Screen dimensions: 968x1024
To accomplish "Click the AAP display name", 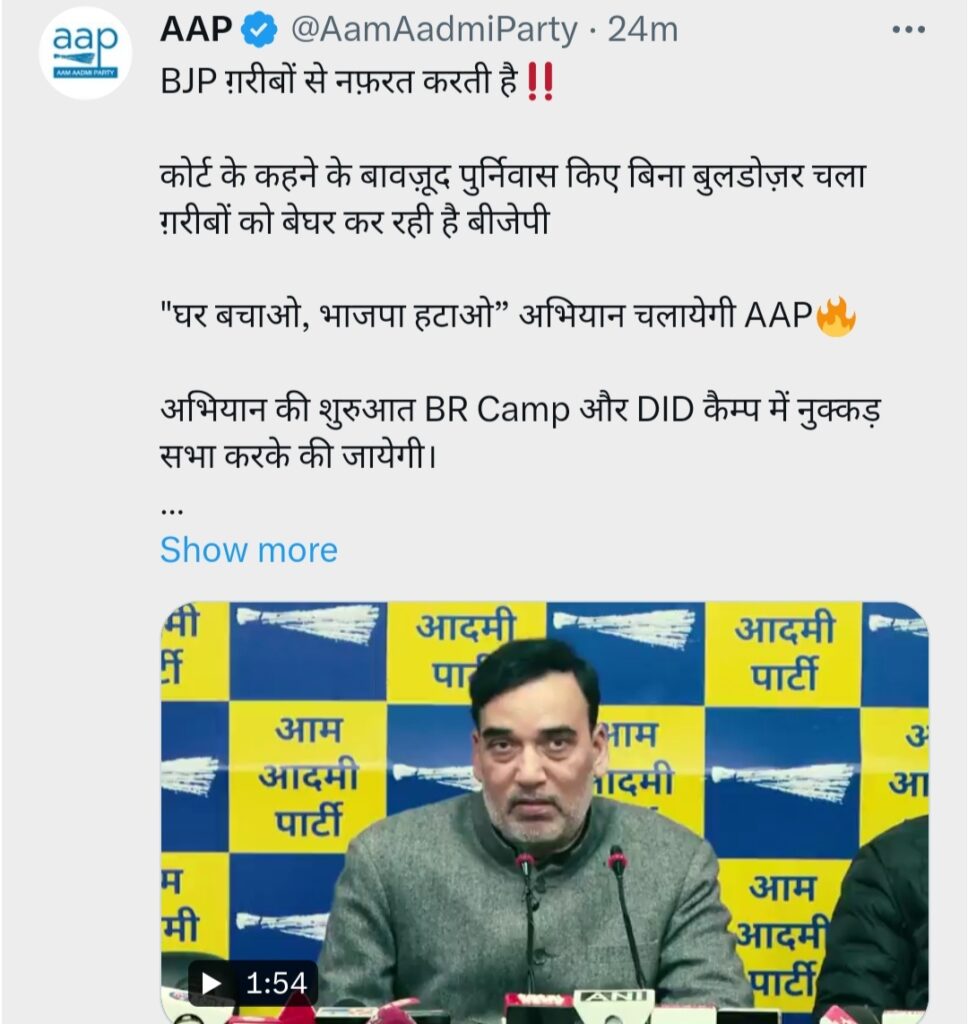I will click(196, 29).
